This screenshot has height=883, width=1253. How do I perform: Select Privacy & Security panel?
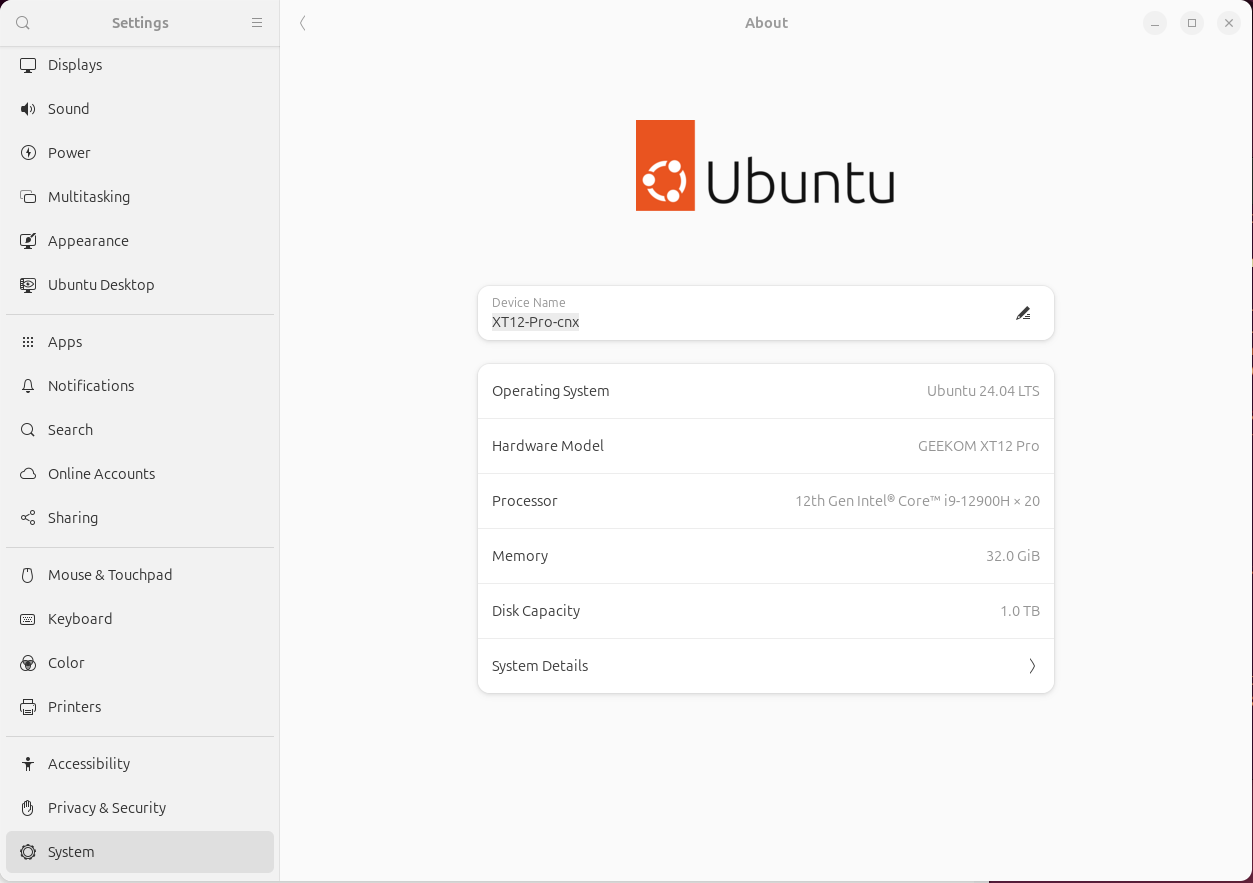tap(140, 808)
